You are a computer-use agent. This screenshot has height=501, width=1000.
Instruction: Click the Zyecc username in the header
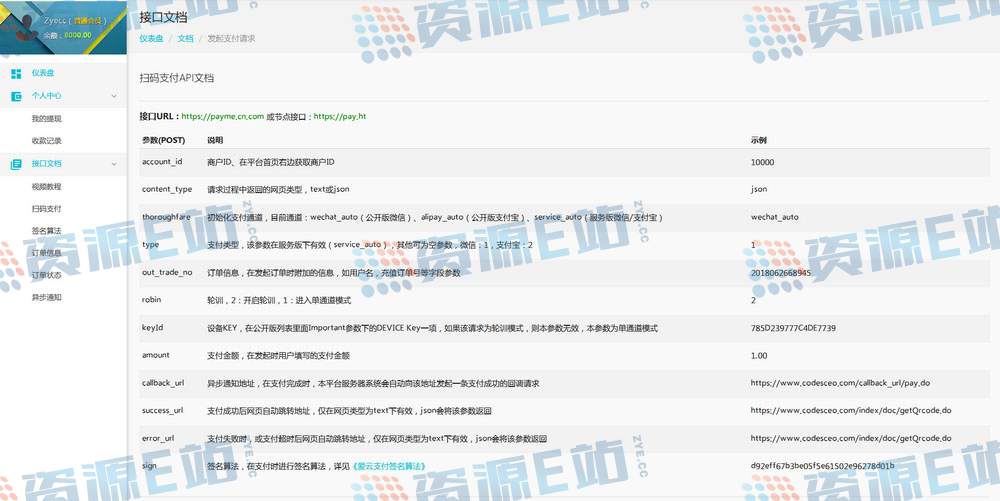(x=55, y=20)
